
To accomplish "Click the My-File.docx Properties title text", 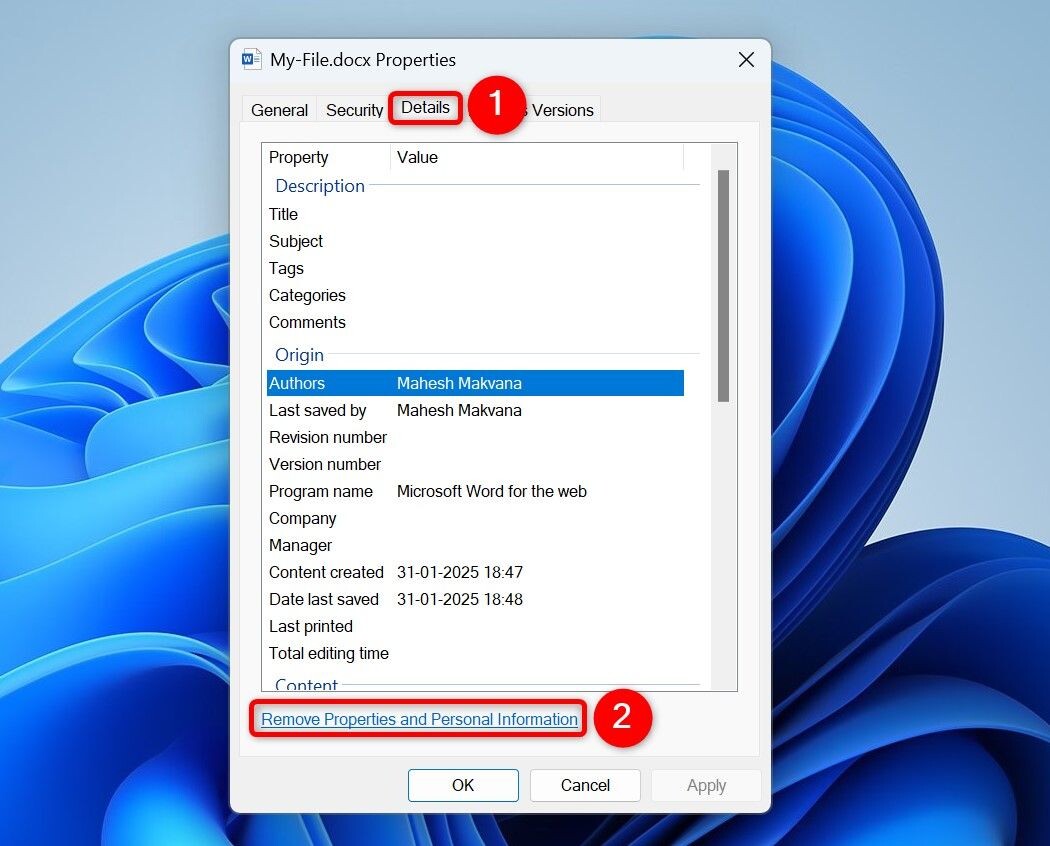I will pyautogui.click(x=363, y=60).
